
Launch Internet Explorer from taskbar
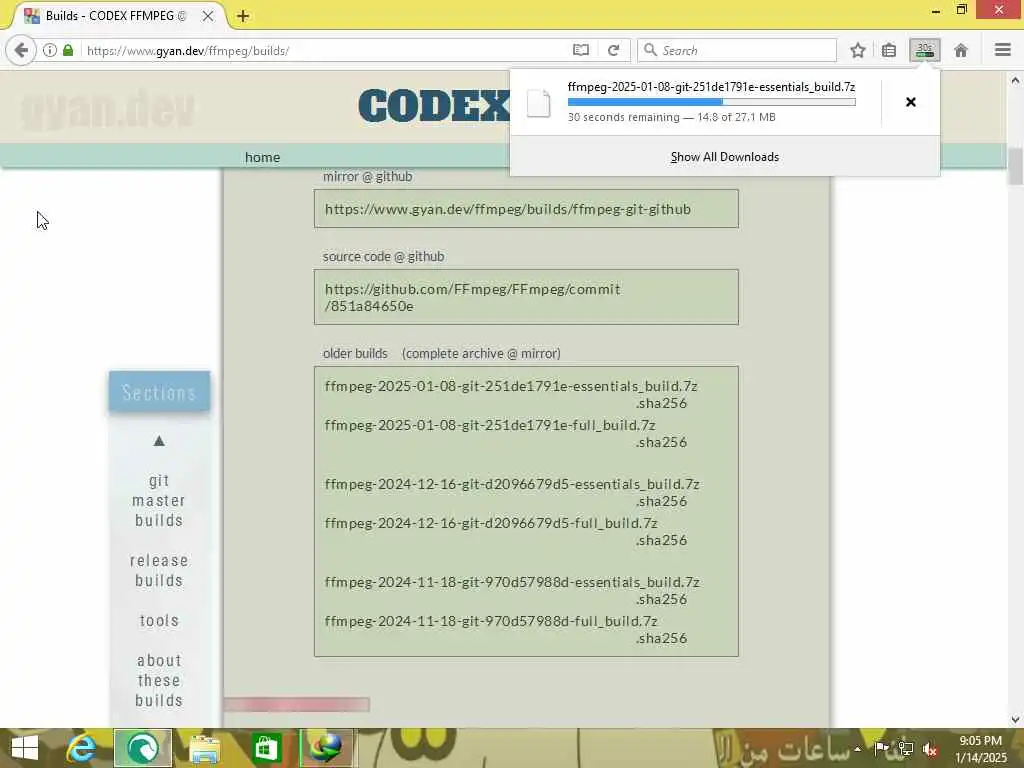pos(81,748)
